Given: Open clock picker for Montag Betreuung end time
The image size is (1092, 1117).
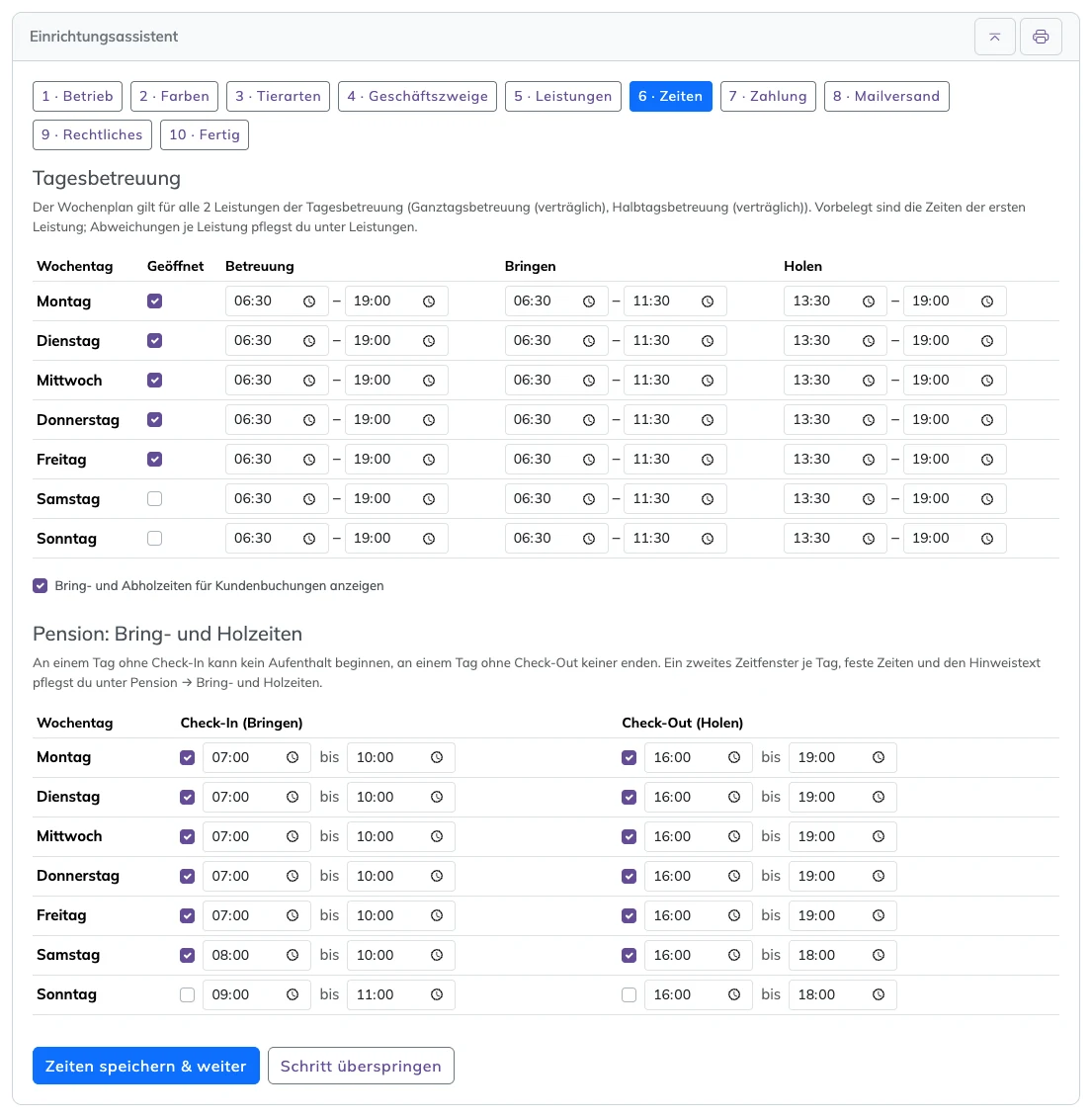Looking at the screenshot, I should pyautogui.click(x=429, y=301).
